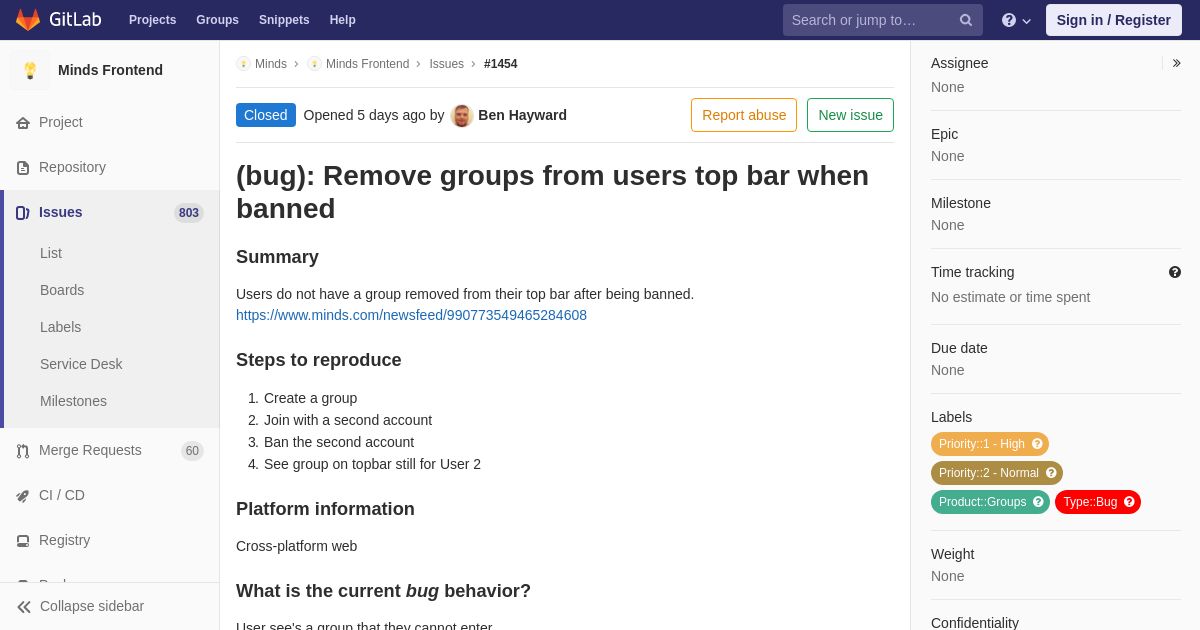Open Groups menu in top bar

(217, 20)
